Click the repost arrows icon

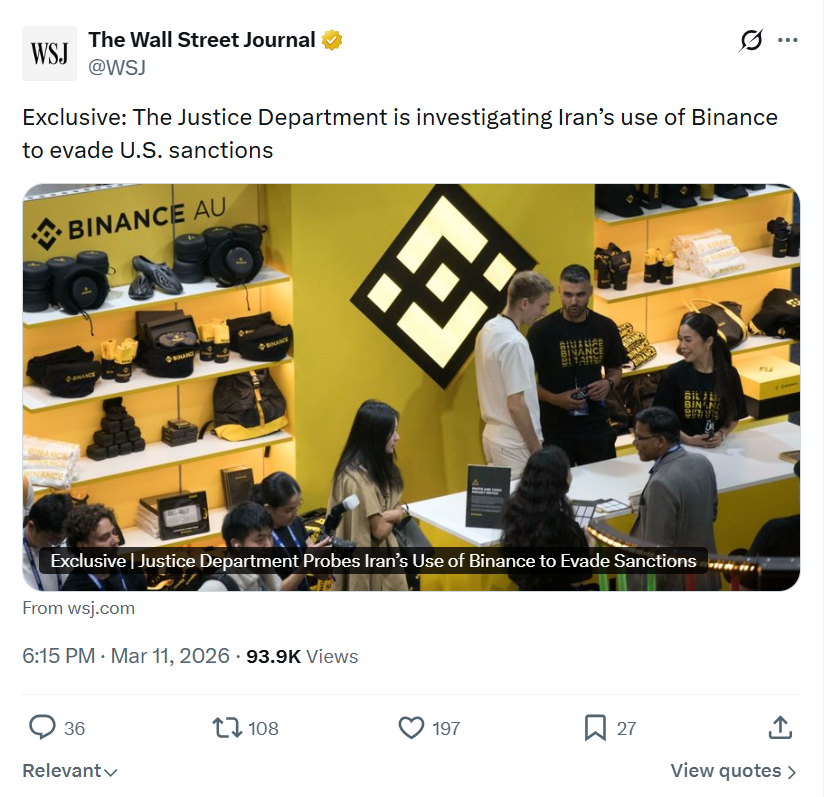pos(227,728)
